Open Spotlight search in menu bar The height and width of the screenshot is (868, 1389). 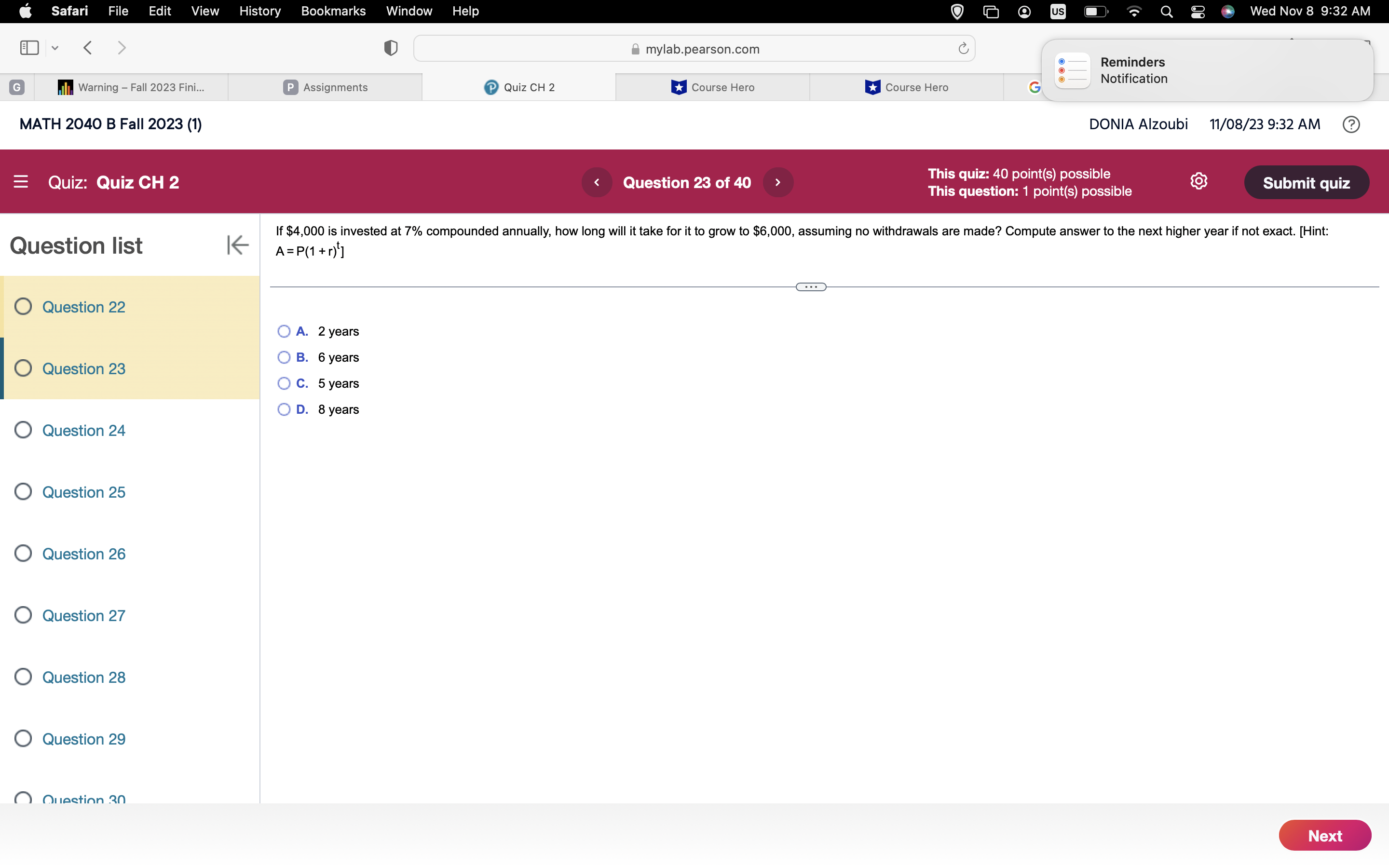click(1166, 12)
